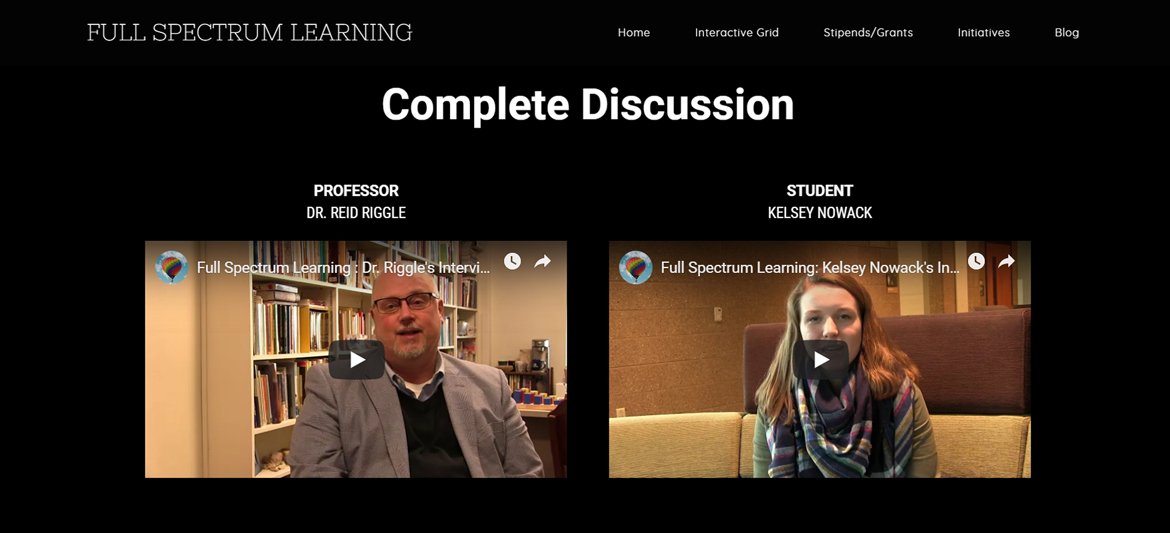Click the Full Spectrum Learning site logo

249,33
